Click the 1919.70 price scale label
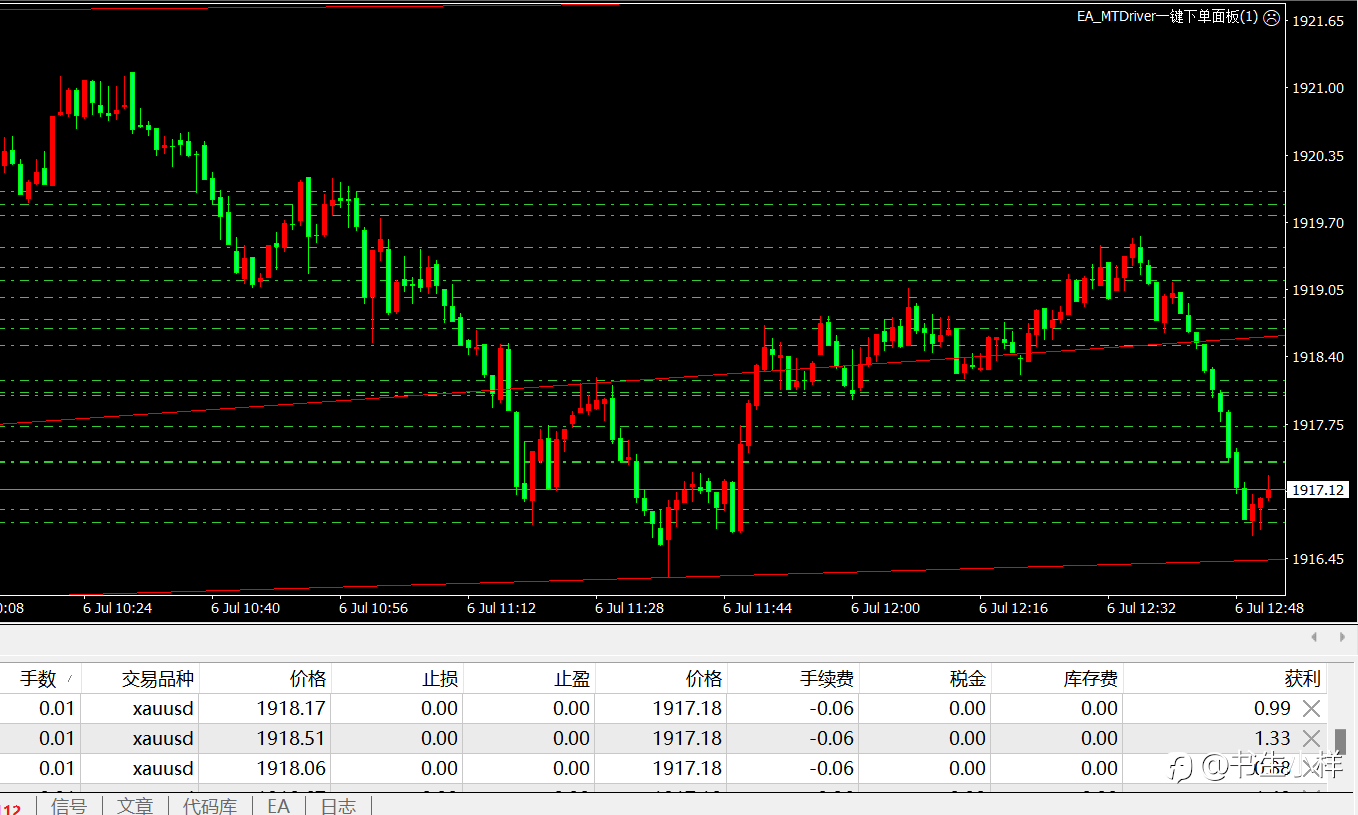The height and width of the screenshot is (815, 1358). coord(1318,223)
